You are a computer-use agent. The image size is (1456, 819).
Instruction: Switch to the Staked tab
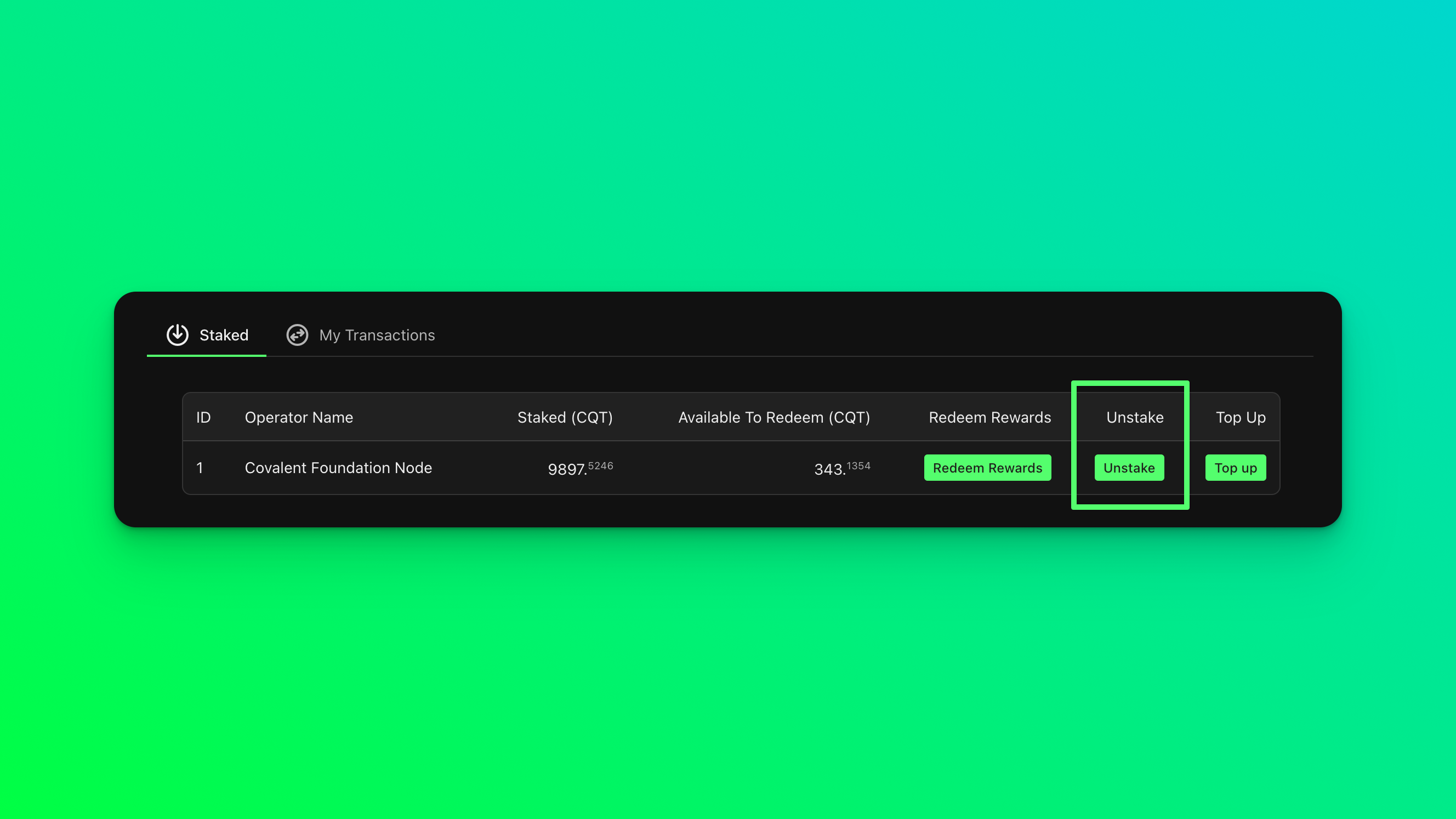tap(207, 335)
